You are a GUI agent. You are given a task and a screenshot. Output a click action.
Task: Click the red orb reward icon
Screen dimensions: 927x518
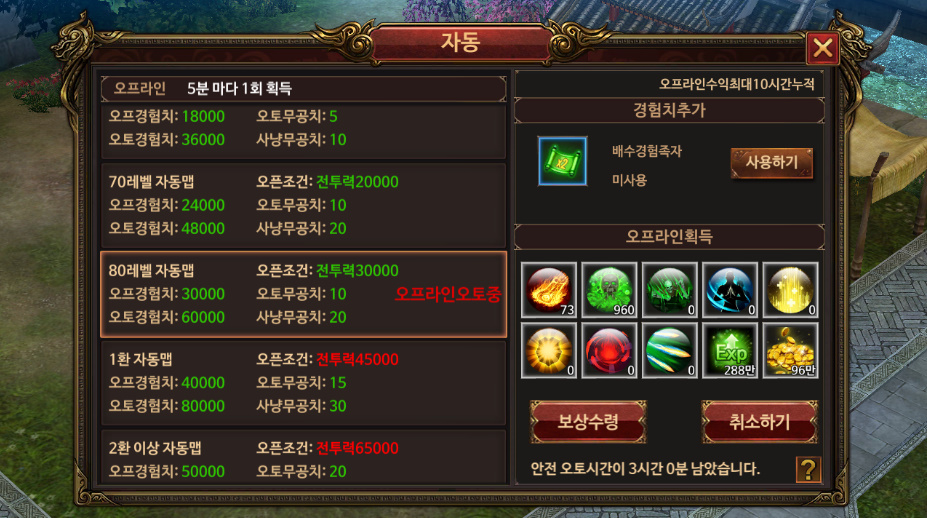[609, 351]
